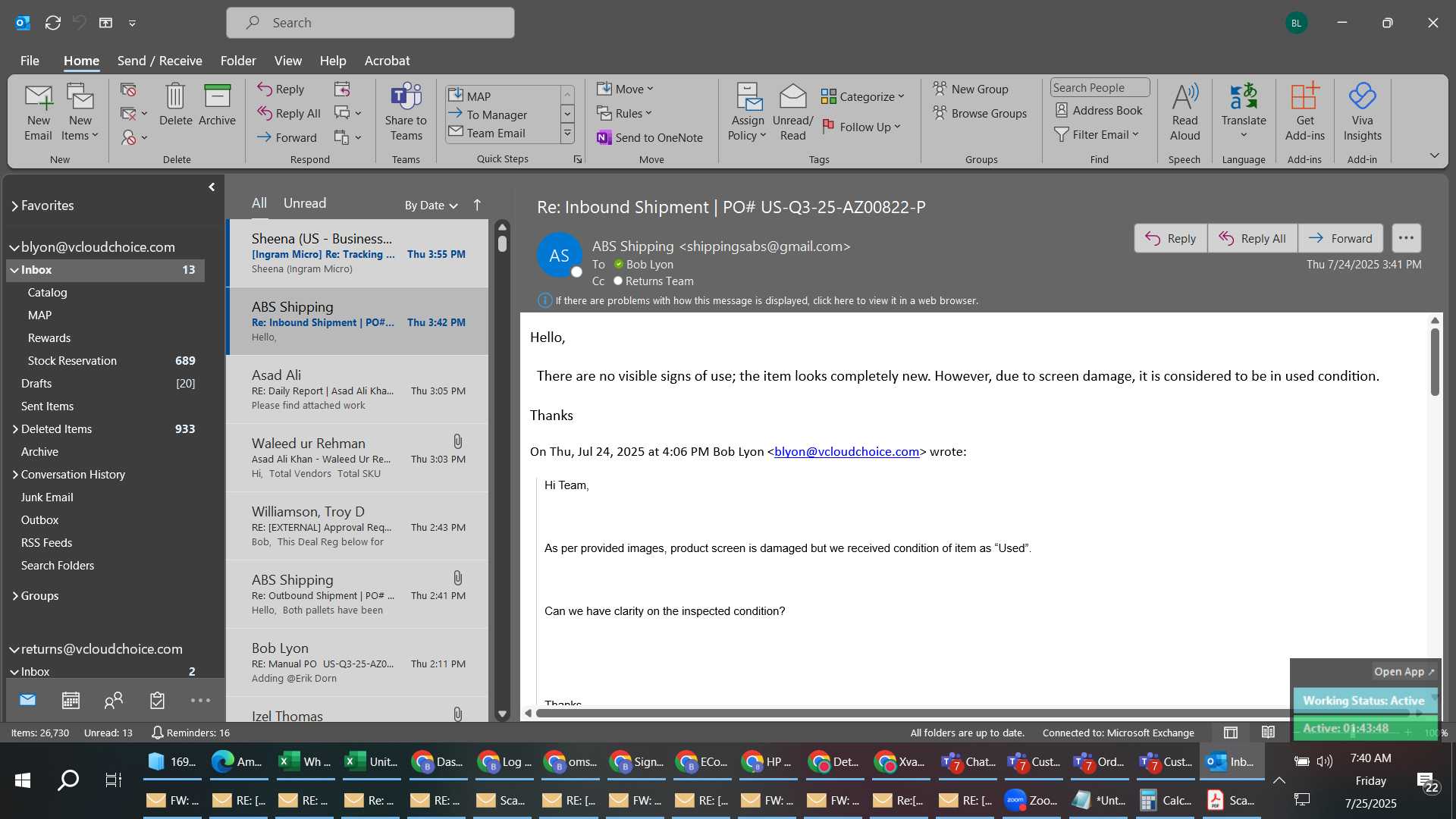Screen dimensions: 1456x819
Task: Open Tasks view icon
Action: (157, 700)
